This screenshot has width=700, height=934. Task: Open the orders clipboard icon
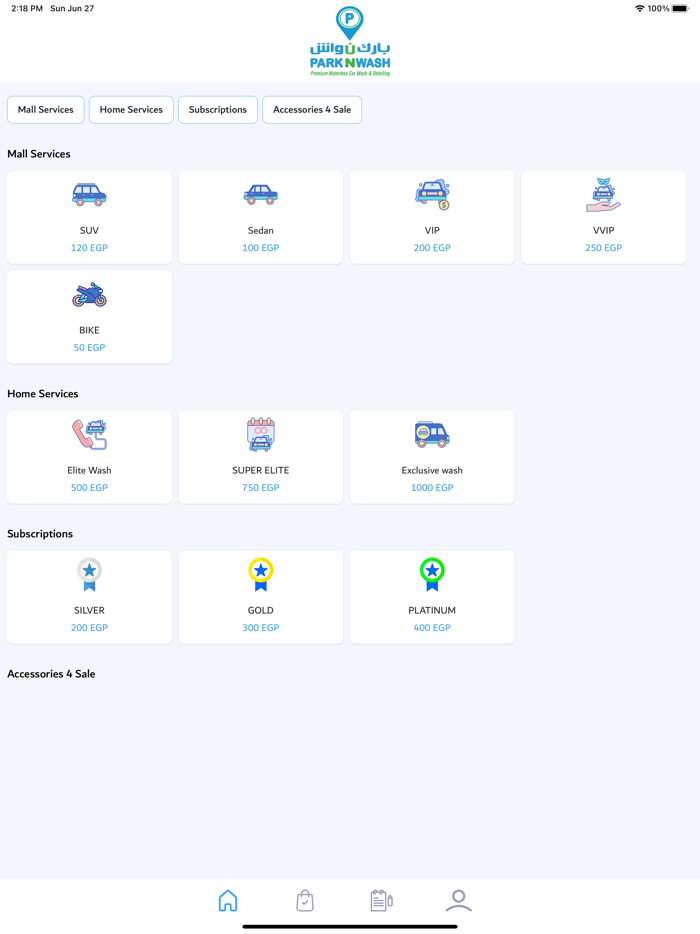pyautogui.click(x=381, y=901)
